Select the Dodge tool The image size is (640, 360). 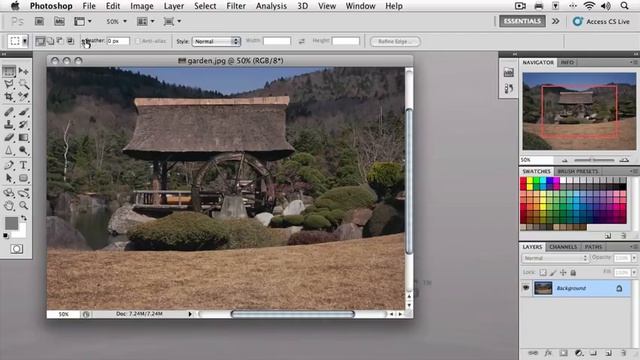[x=23, y=151]
